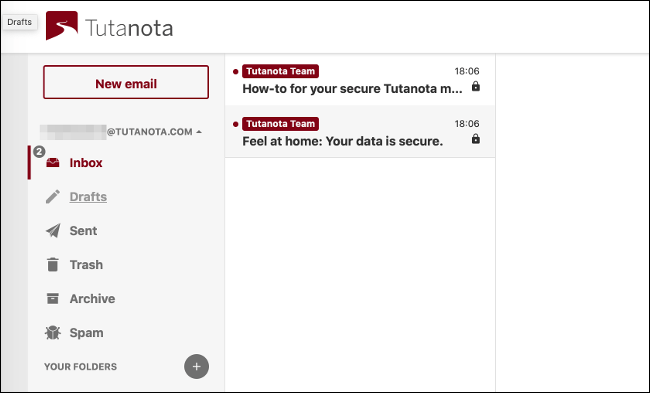Open the How-to for your secure Tutanota email
The width and height of the screenshot is (650, 393).
point(360,79)
